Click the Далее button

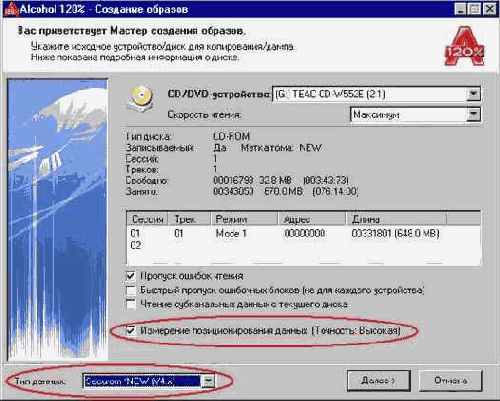click(379, 380)
